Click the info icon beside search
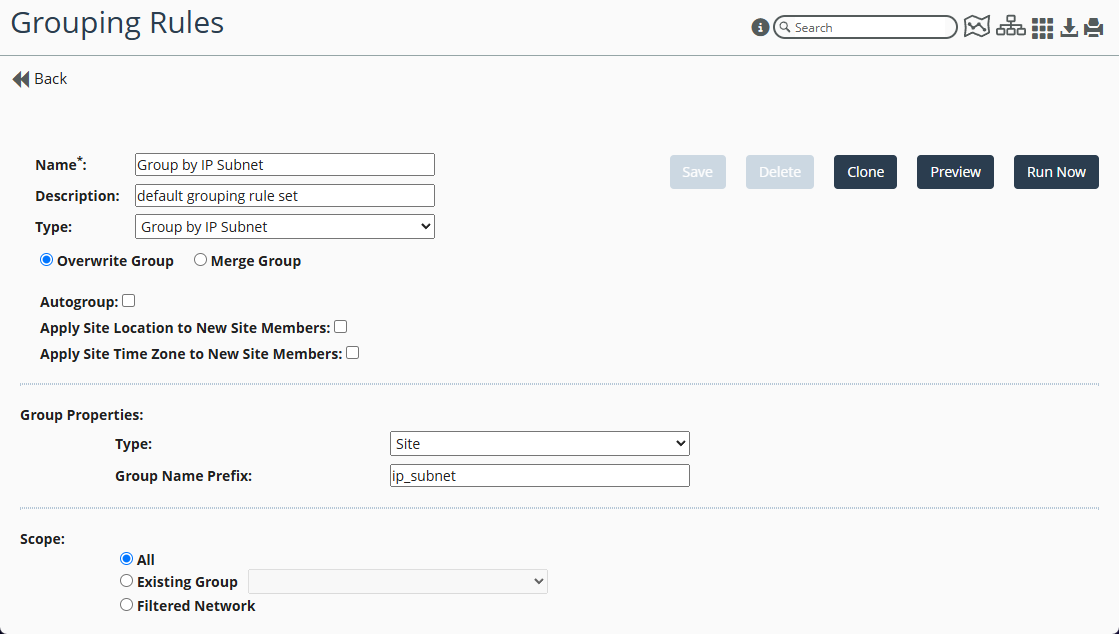 (760, 28)
